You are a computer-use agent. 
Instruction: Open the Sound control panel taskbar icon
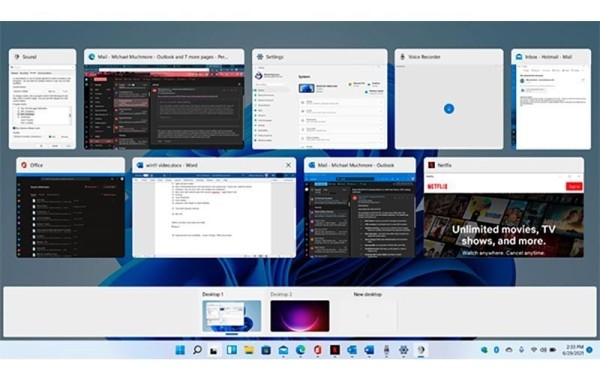[x=421, y=350]
